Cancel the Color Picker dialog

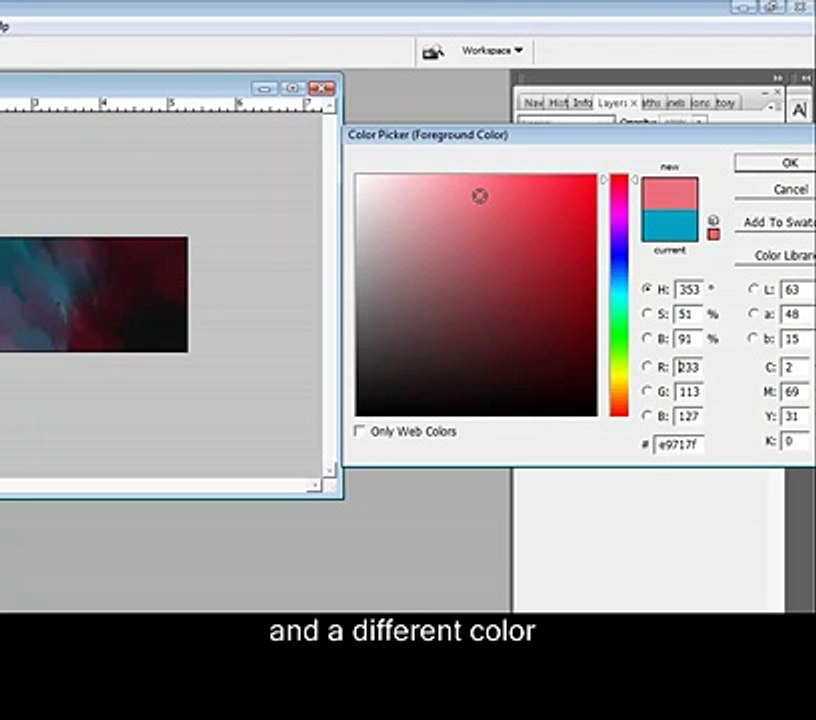pyautogui.click(x=775, y=189)
